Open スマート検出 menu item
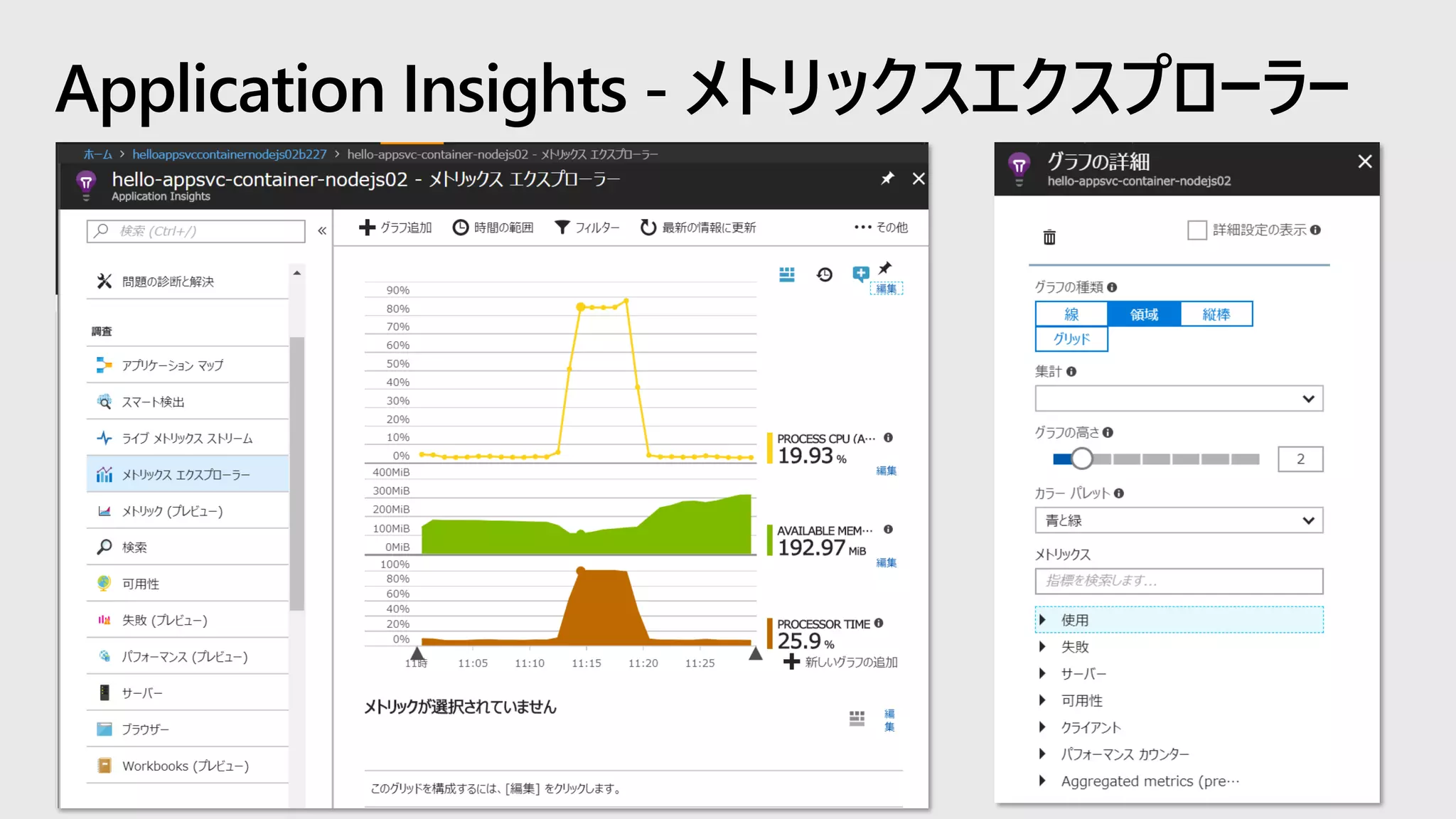 pos(188,402)
